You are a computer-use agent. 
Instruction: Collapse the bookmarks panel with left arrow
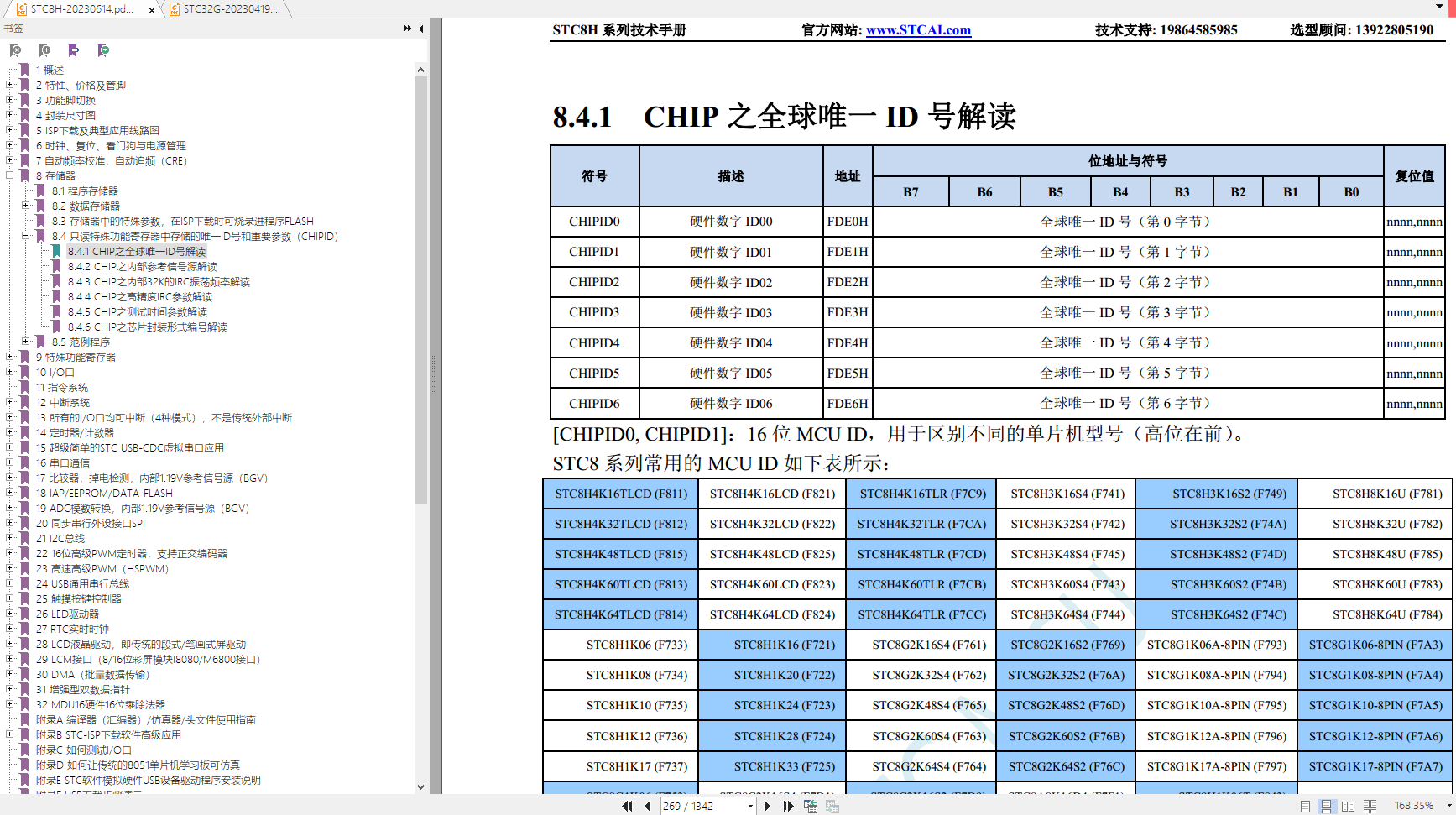click(x=421, y=29)
